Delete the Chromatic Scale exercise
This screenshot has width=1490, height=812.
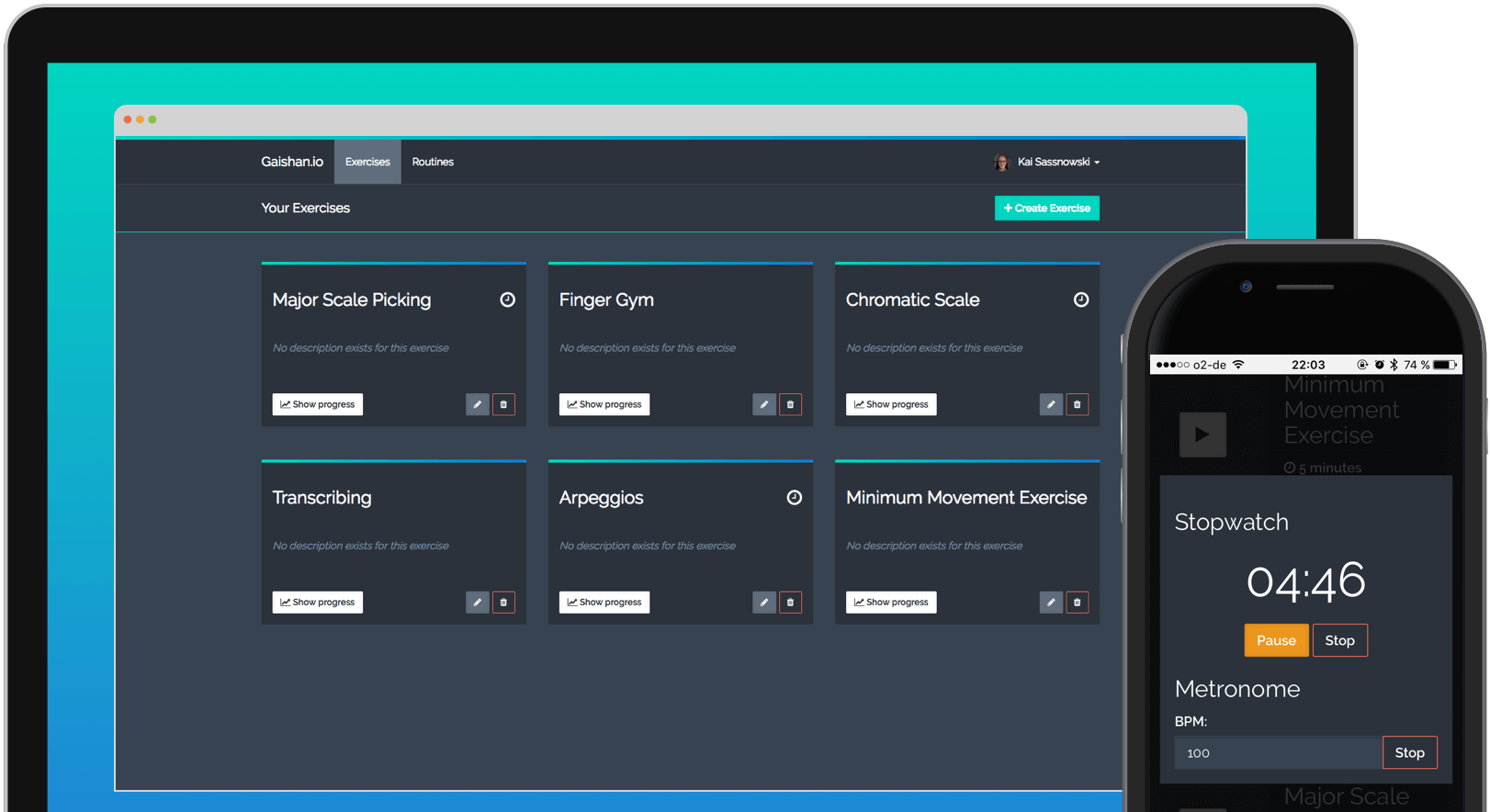coord(1077,404)
